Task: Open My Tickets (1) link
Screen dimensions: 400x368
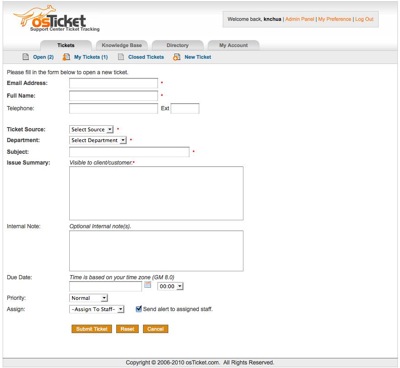Action: (91, 57)
